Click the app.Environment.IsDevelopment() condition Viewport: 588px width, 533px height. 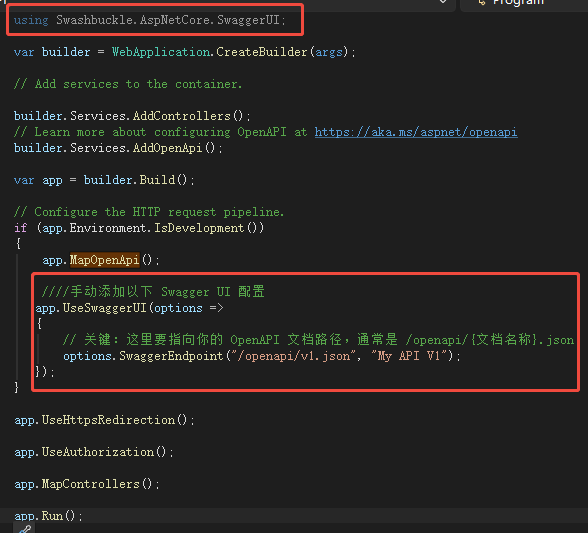tap(150, 228)
